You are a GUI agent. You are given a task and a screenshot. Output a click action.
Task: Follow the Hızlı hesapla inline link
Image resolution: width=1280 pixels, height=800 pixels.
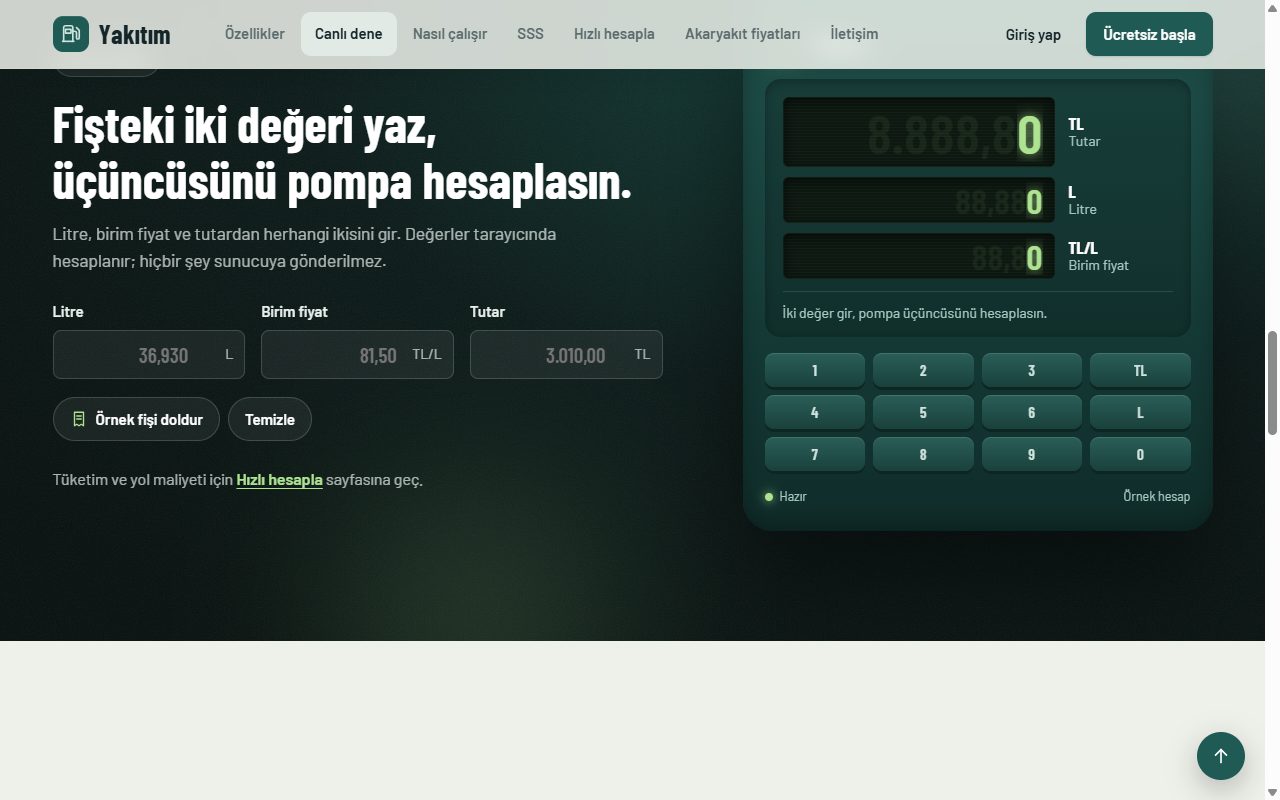(x=279, y=480)
